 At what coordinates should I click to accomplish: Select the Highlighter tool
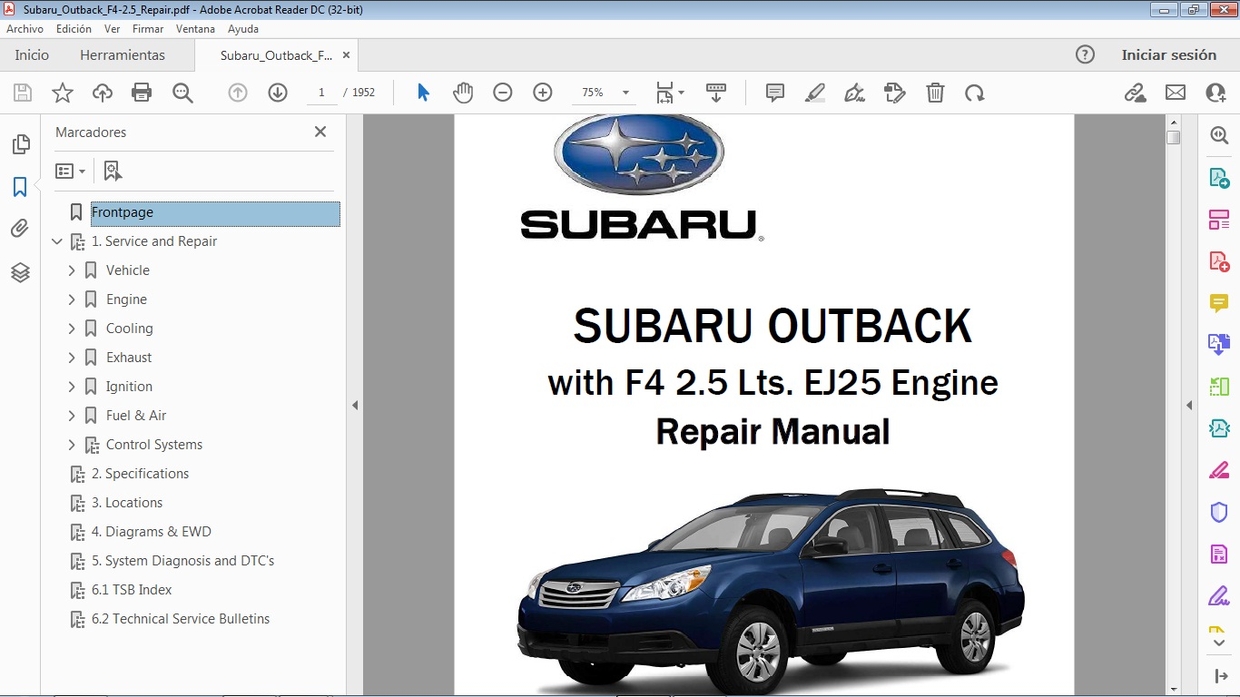click(814, 92)
